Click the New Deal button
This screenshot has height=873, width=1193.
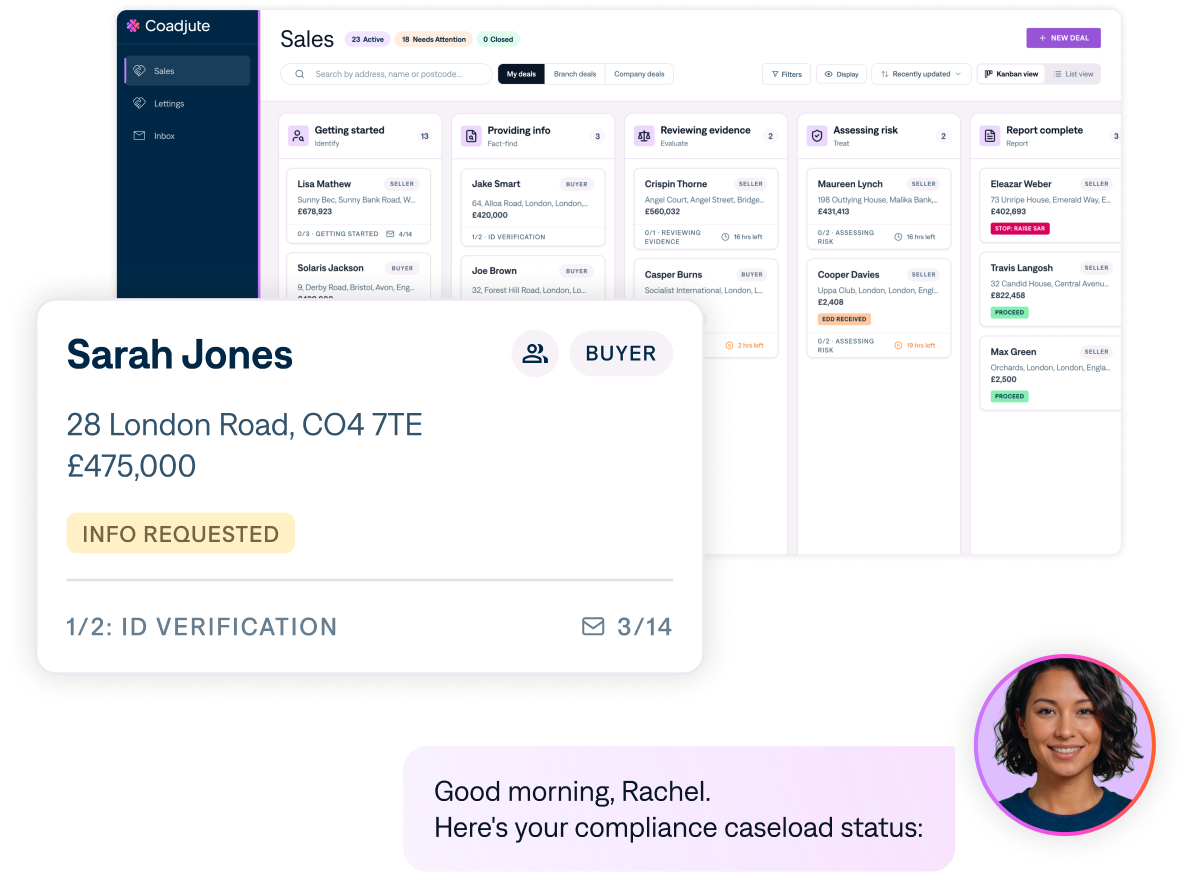(1063, 38)
